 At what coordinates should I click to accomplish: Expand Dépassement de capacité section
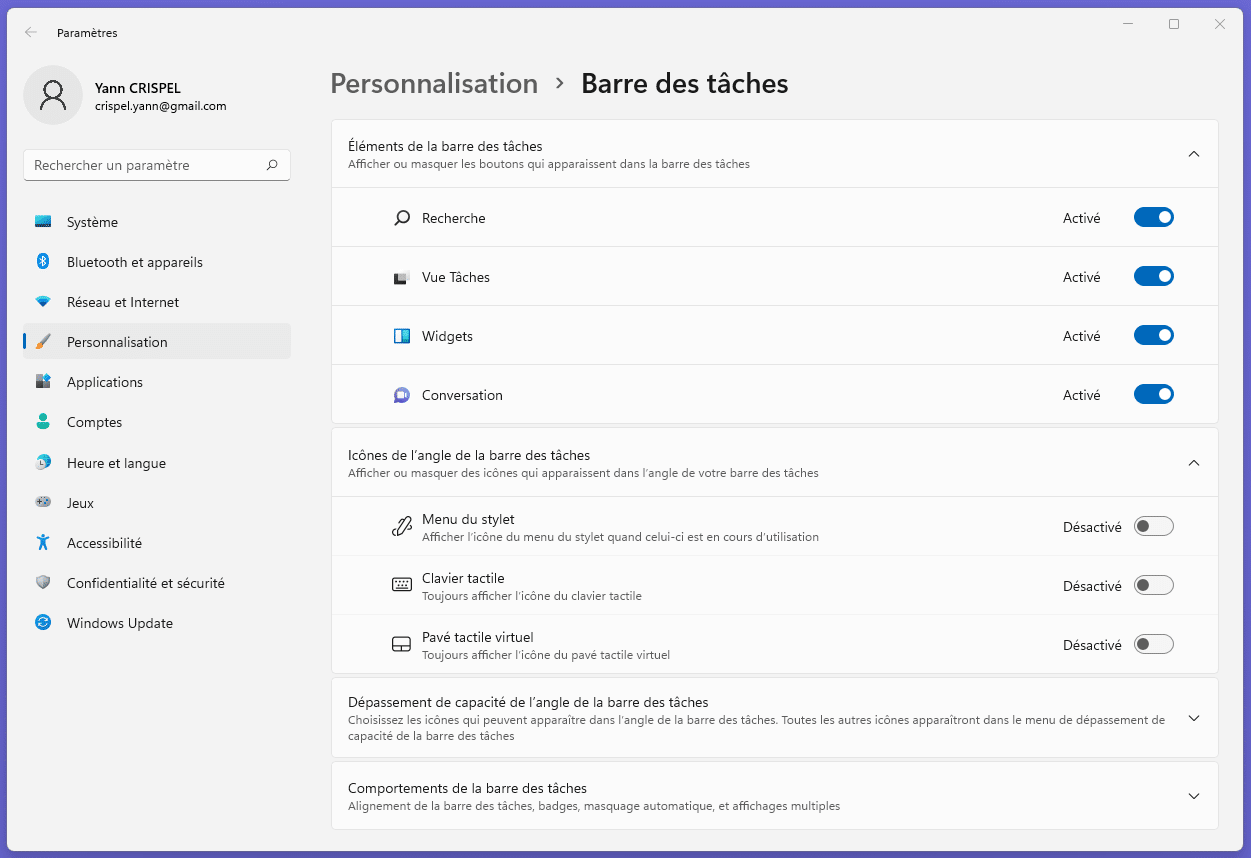[1192, 718]
